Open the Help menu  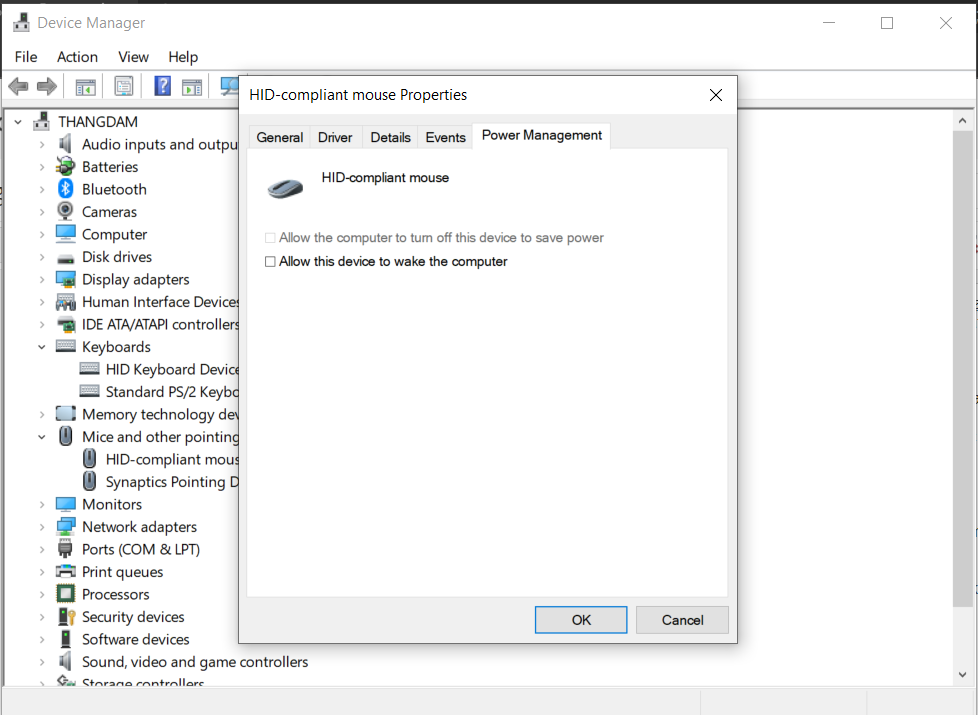183,57
